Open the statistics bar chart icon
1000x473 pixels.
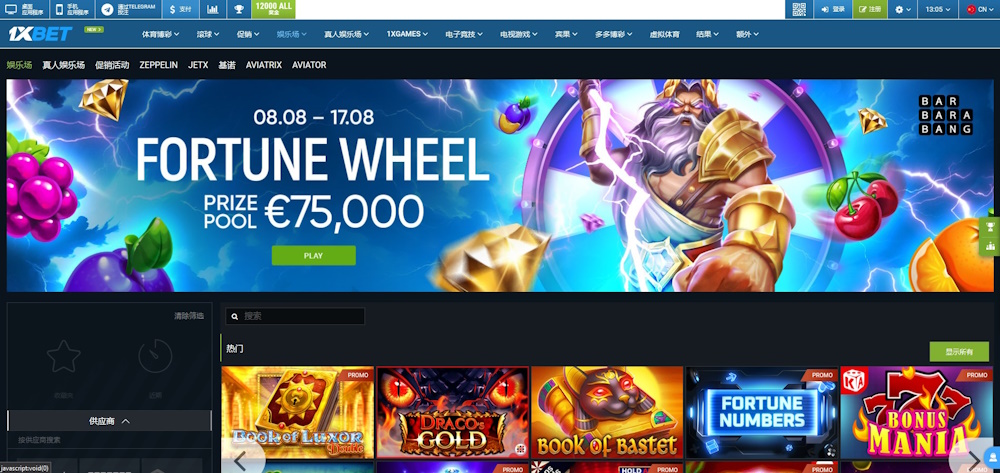212,10
